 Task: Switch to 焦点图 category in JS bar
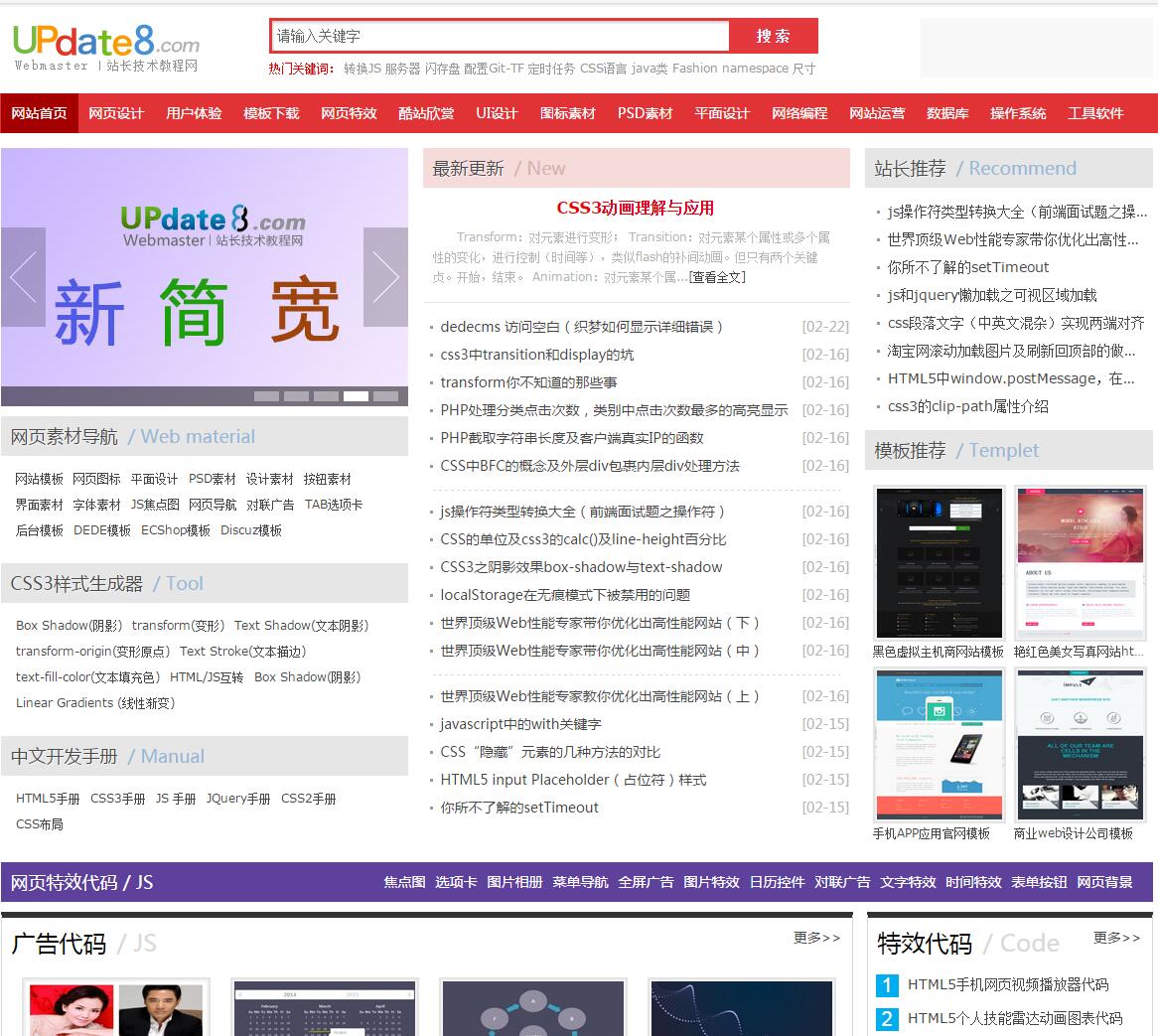point(404,882)
